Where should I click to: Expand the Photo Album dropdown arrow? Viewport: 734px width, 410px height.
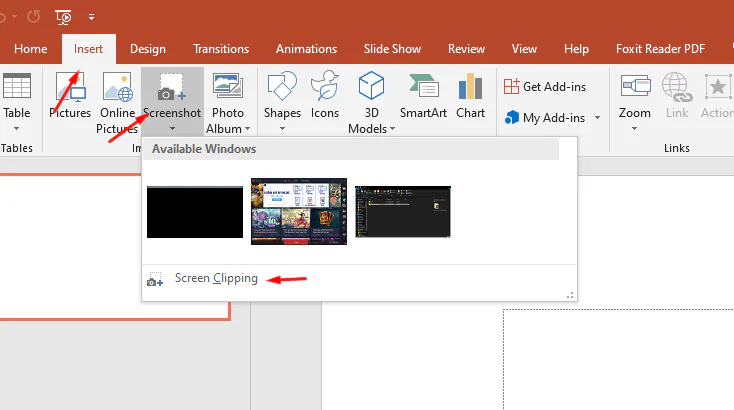[x=247, y=129]
